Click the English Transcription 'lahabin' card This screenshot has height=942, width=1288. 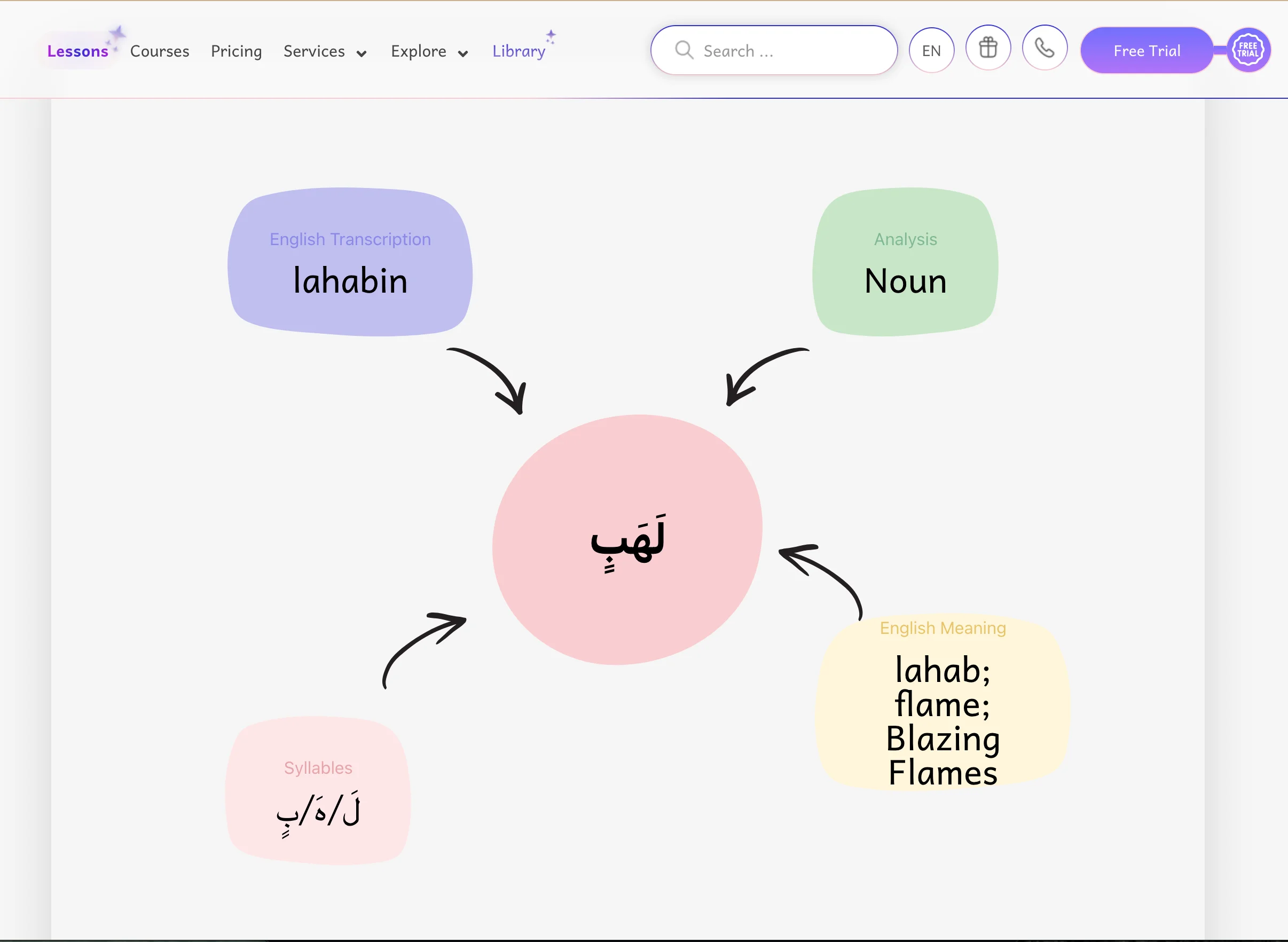coord(350,262)
